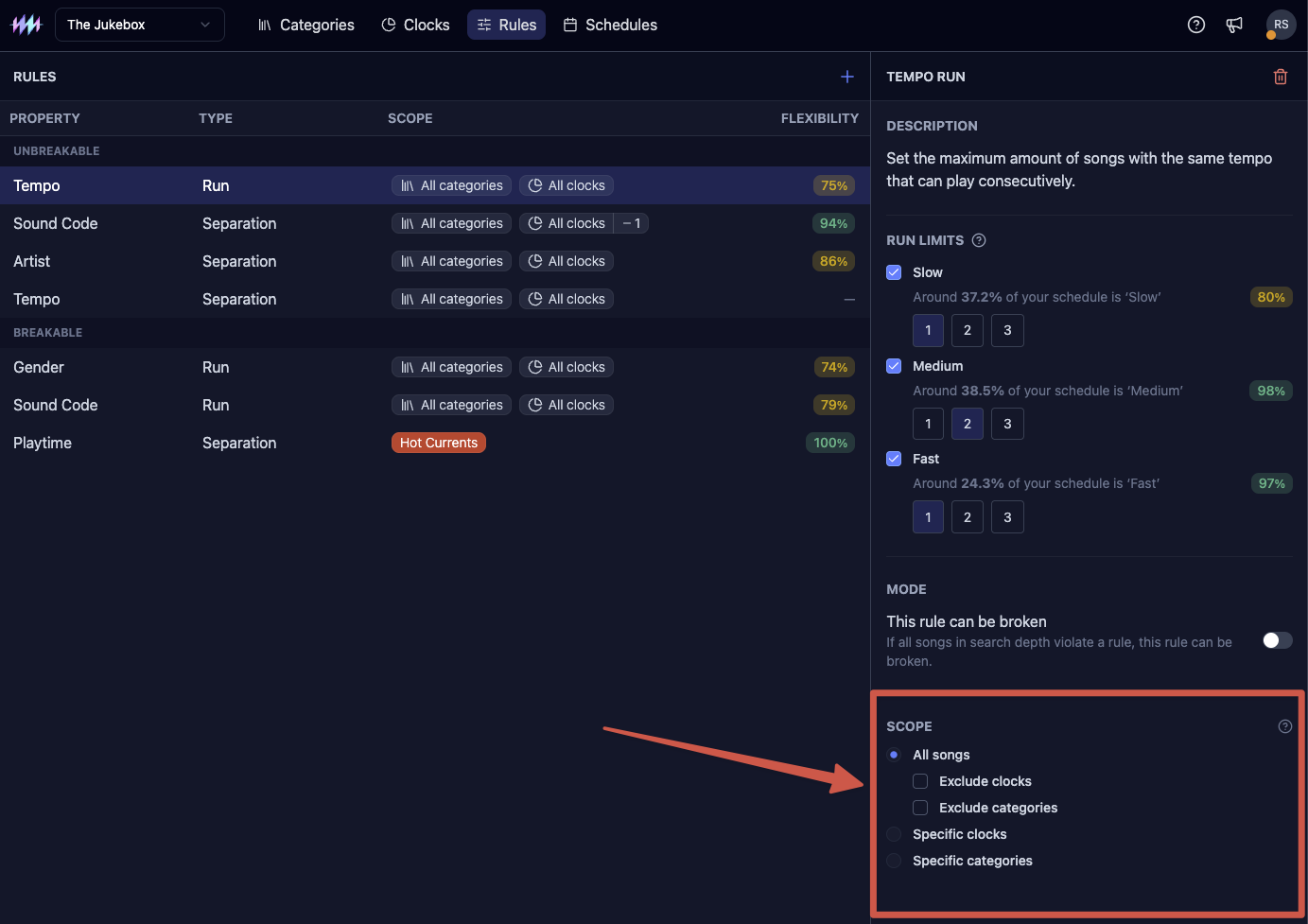Click the 79% flexibility badge

coord(834,405)
